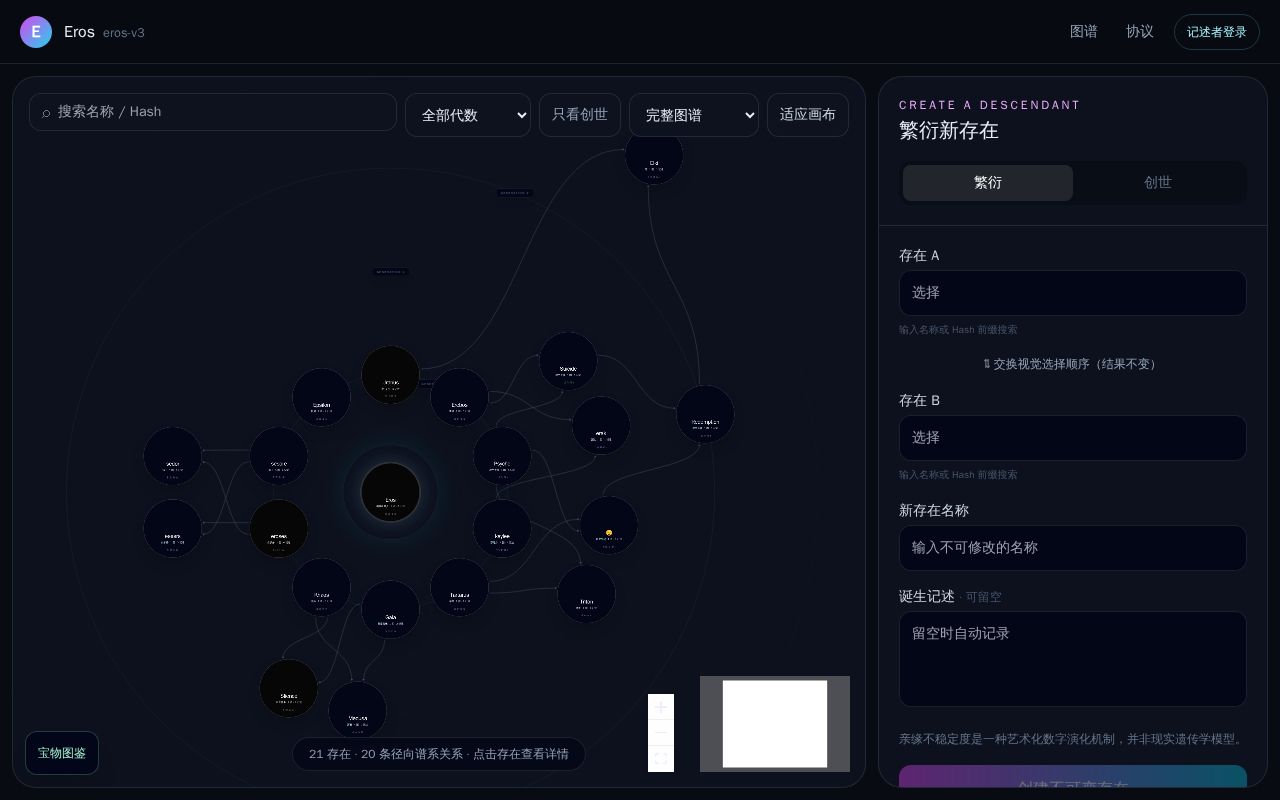Click the search magnifier icon
The height and width of the screenshot is (800, 1280).
click(46, 113)
